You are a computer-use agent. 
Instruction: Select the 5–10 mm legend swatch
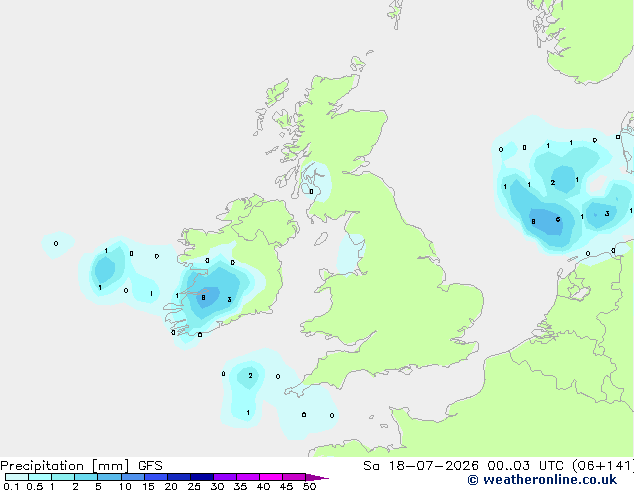point(109,477)
